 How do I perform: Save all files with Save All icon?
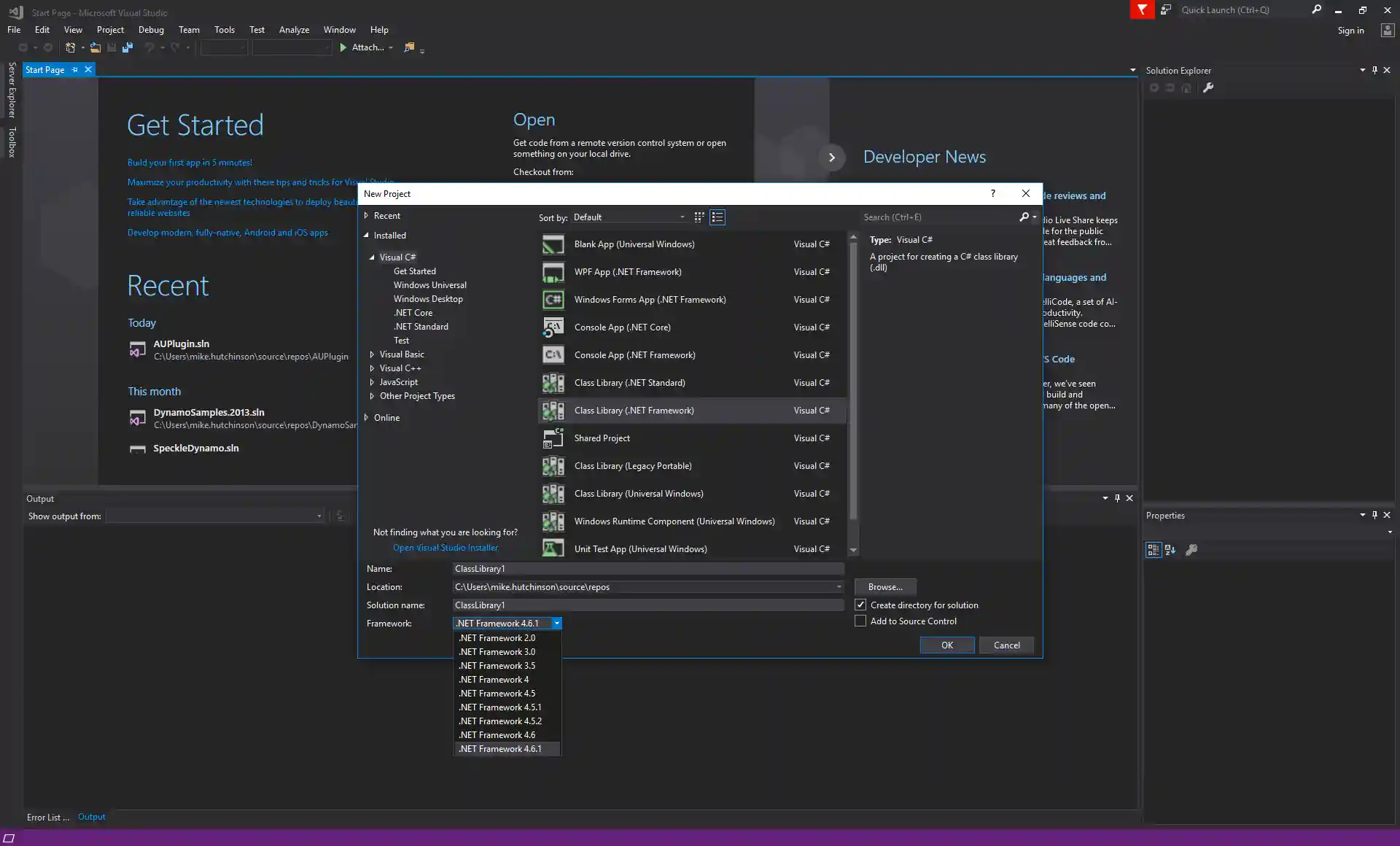(x=128, y=47)
